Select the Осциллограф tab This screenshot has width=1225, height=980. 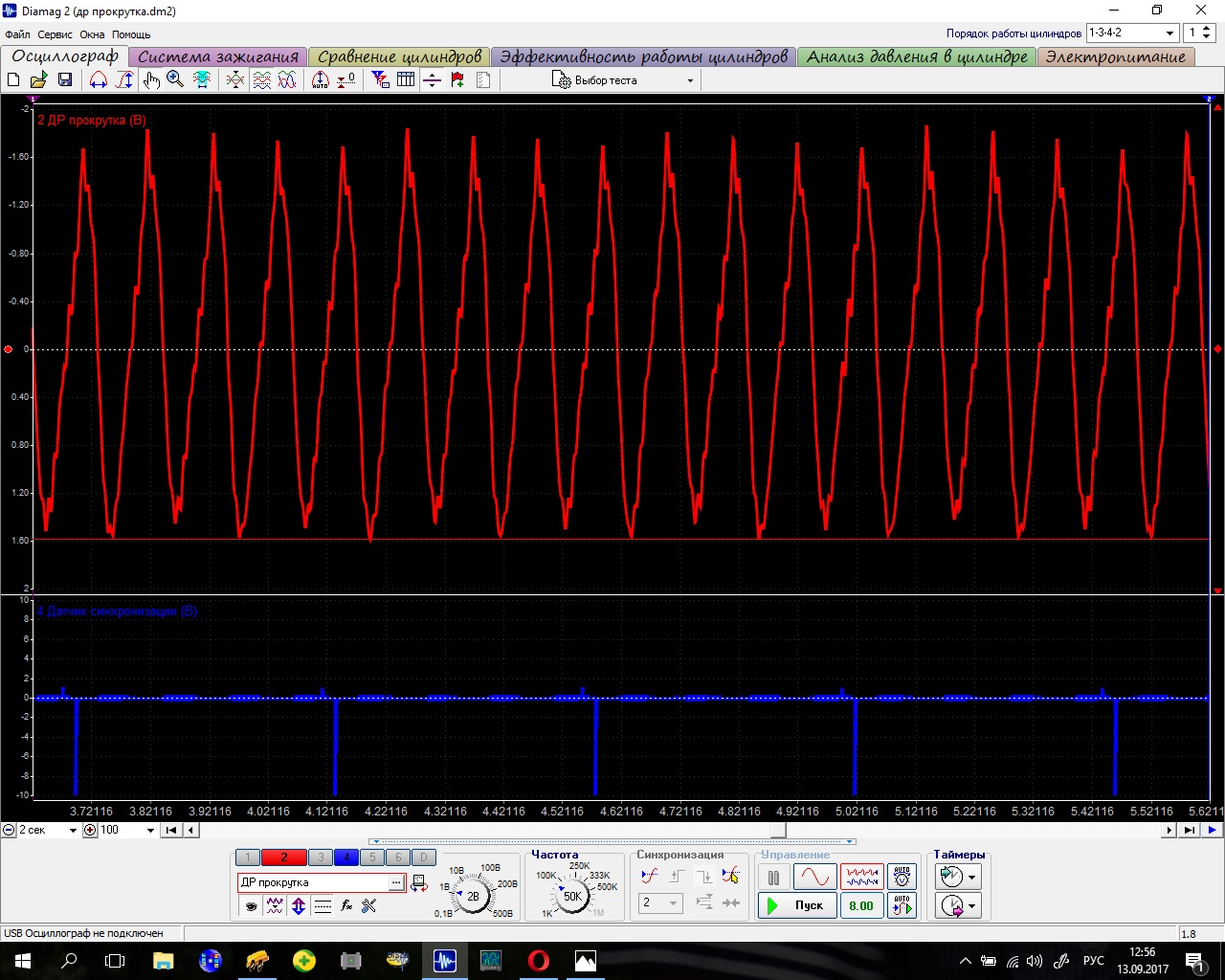(65, 56)
